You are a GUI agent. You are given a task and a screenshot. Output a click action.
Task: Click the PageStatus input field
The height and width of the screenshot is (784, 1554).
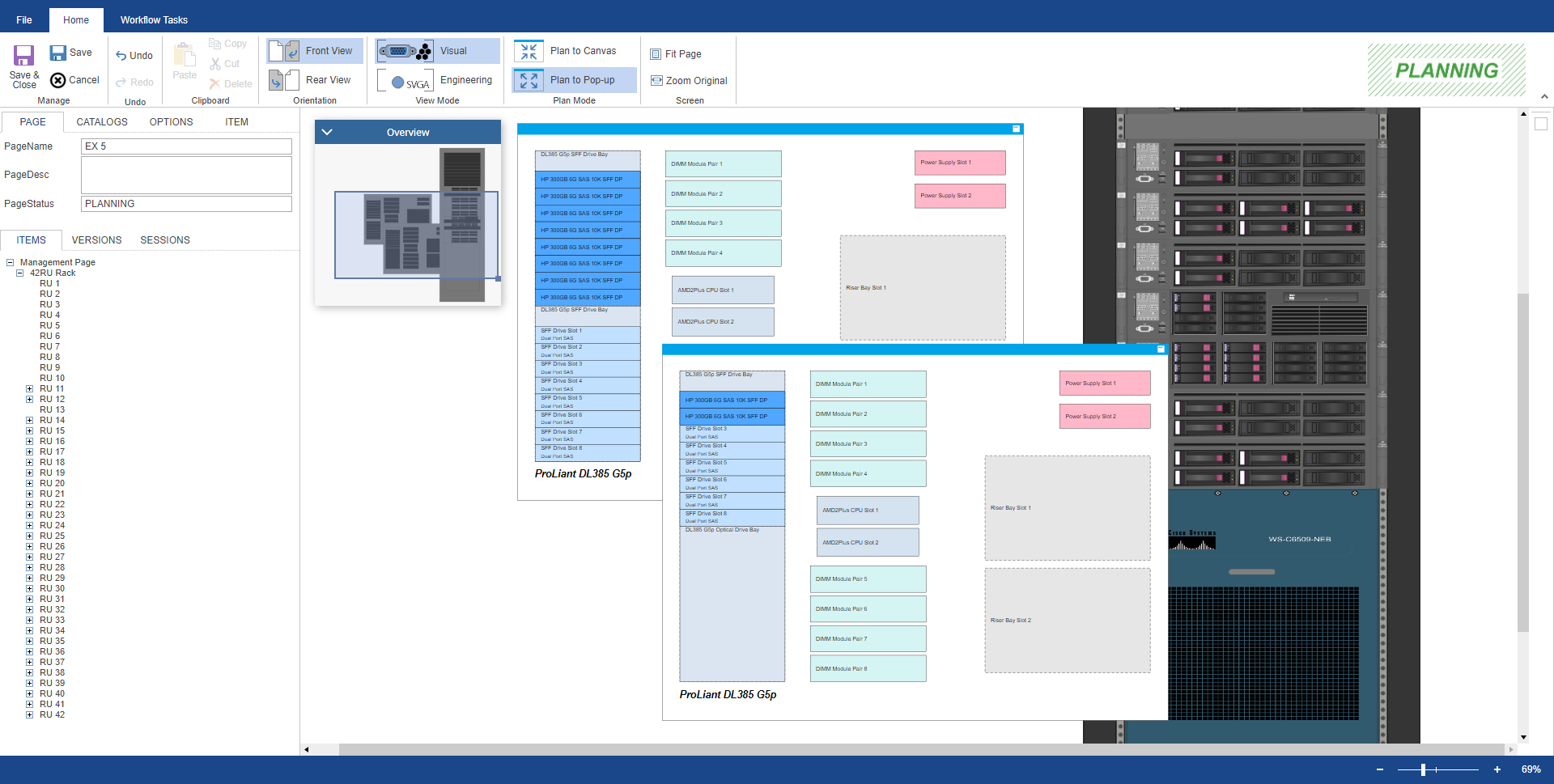click(186, 204)
